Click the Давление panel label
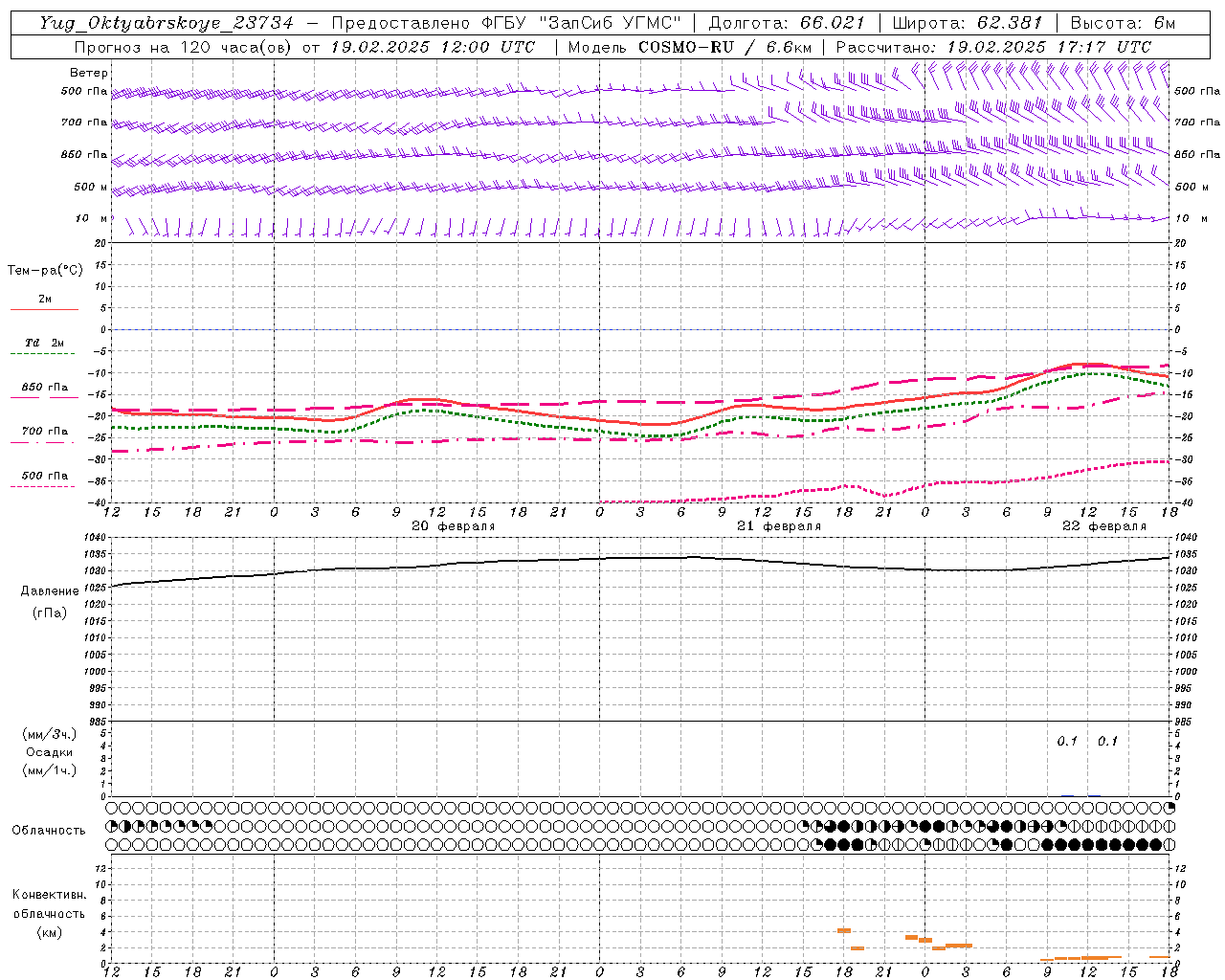Viewport: 1225px width, 980px height. [50, 590]
